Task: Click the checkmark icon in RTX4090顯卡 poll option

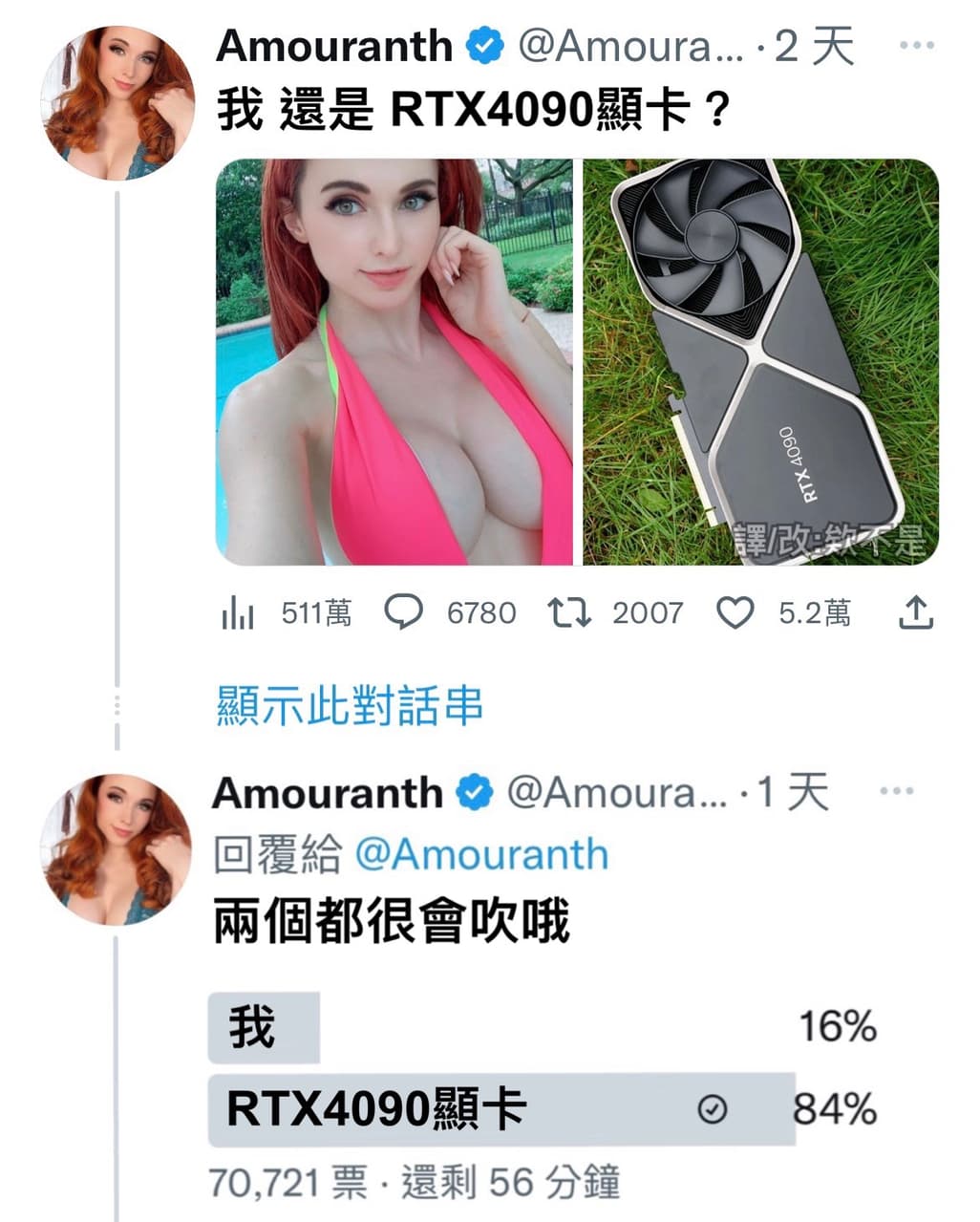Action: (713, 1109)
